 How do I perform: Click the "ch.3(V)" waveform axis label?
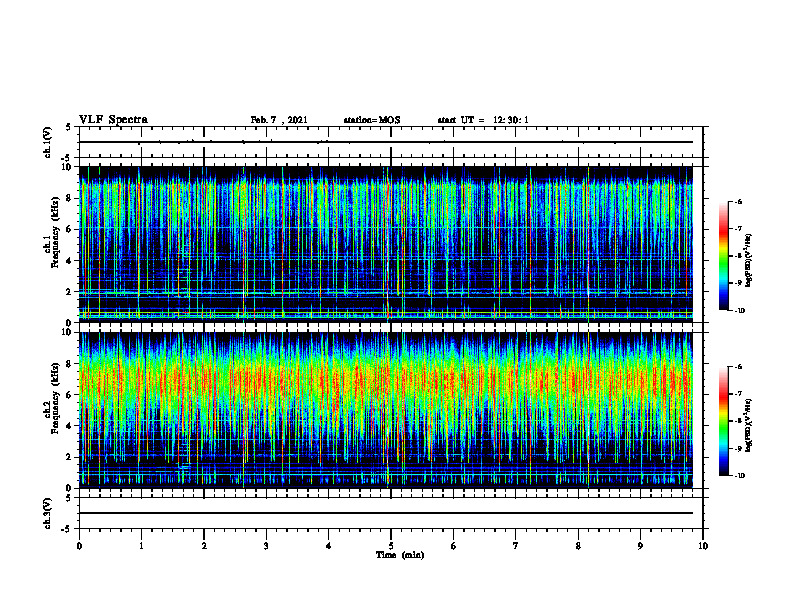pos(48,513)
